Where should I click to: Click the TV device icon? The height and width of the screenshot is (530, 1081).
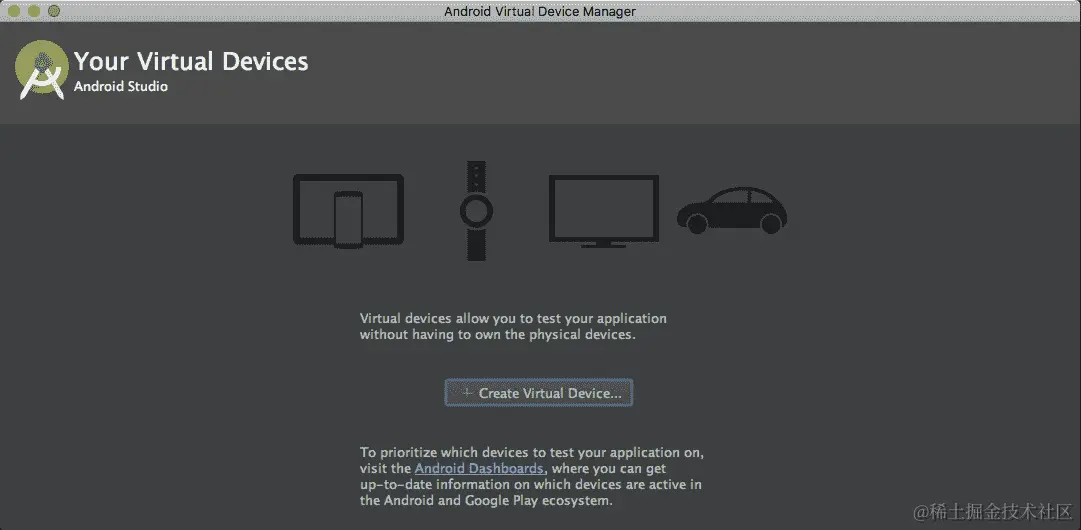coord(604,211)
